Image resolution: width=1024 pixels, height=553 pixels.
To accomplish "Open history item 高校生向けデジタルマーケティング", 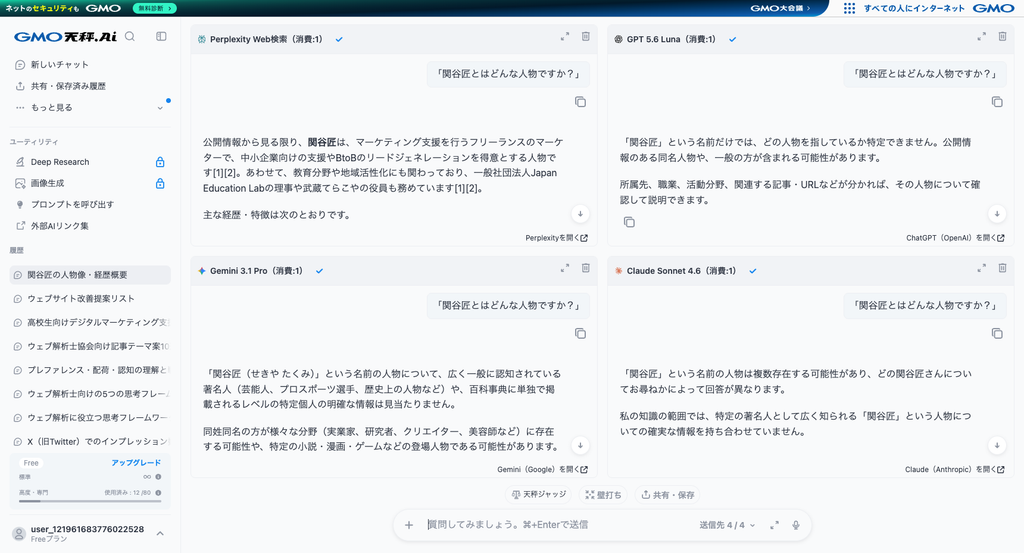I will click(90, 323).
